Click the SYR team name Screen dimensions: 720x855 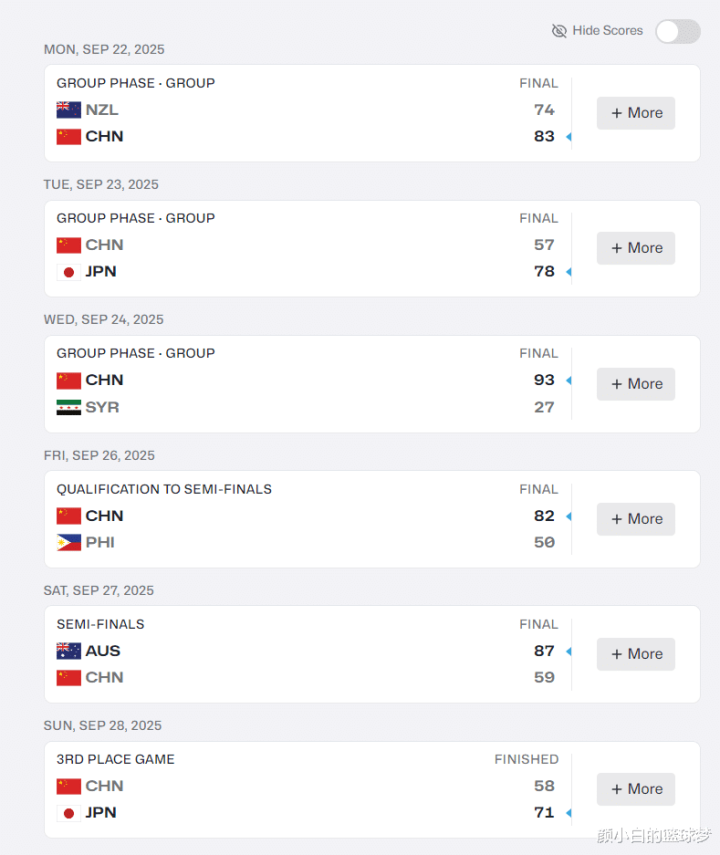(102, 407)
